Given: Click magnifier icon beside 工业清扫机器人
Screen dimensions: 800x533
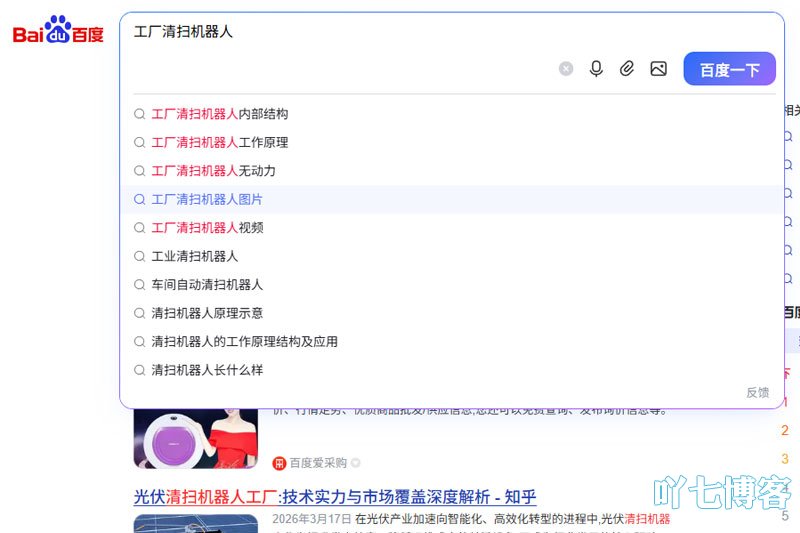Looking at the screenshot, I should [x=139, y=256].
